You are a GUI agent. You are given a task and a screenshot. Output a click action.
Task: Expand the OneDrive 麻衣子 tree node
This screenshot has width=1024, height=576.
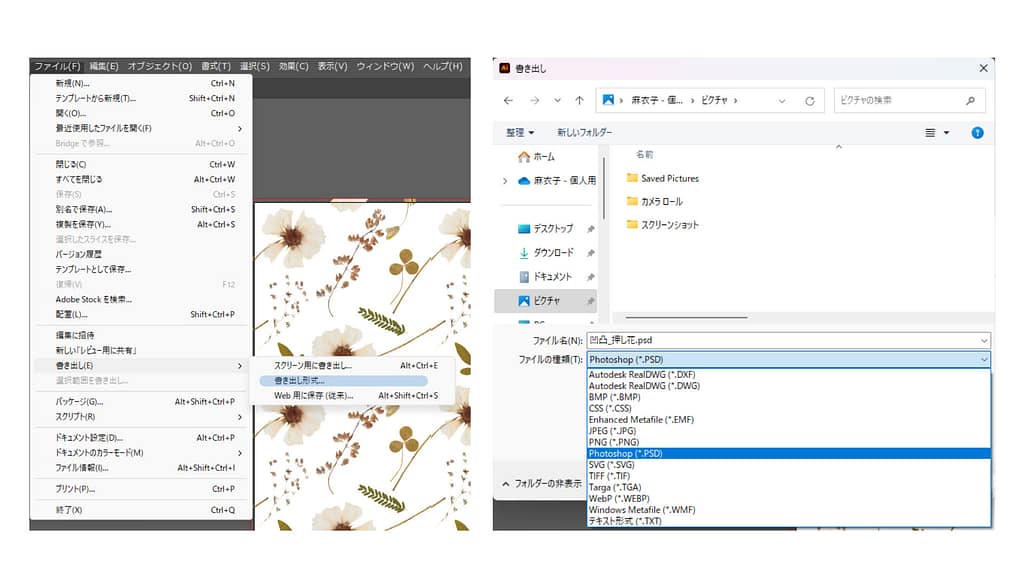pyautogui.click(x=505, y=181)
